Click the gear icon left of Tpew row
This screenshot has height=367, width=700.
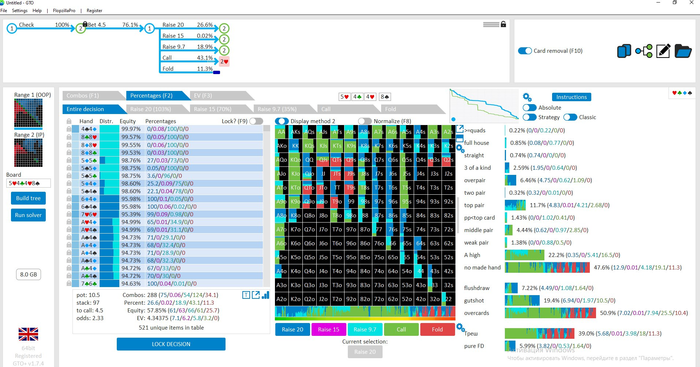[460, 328]
